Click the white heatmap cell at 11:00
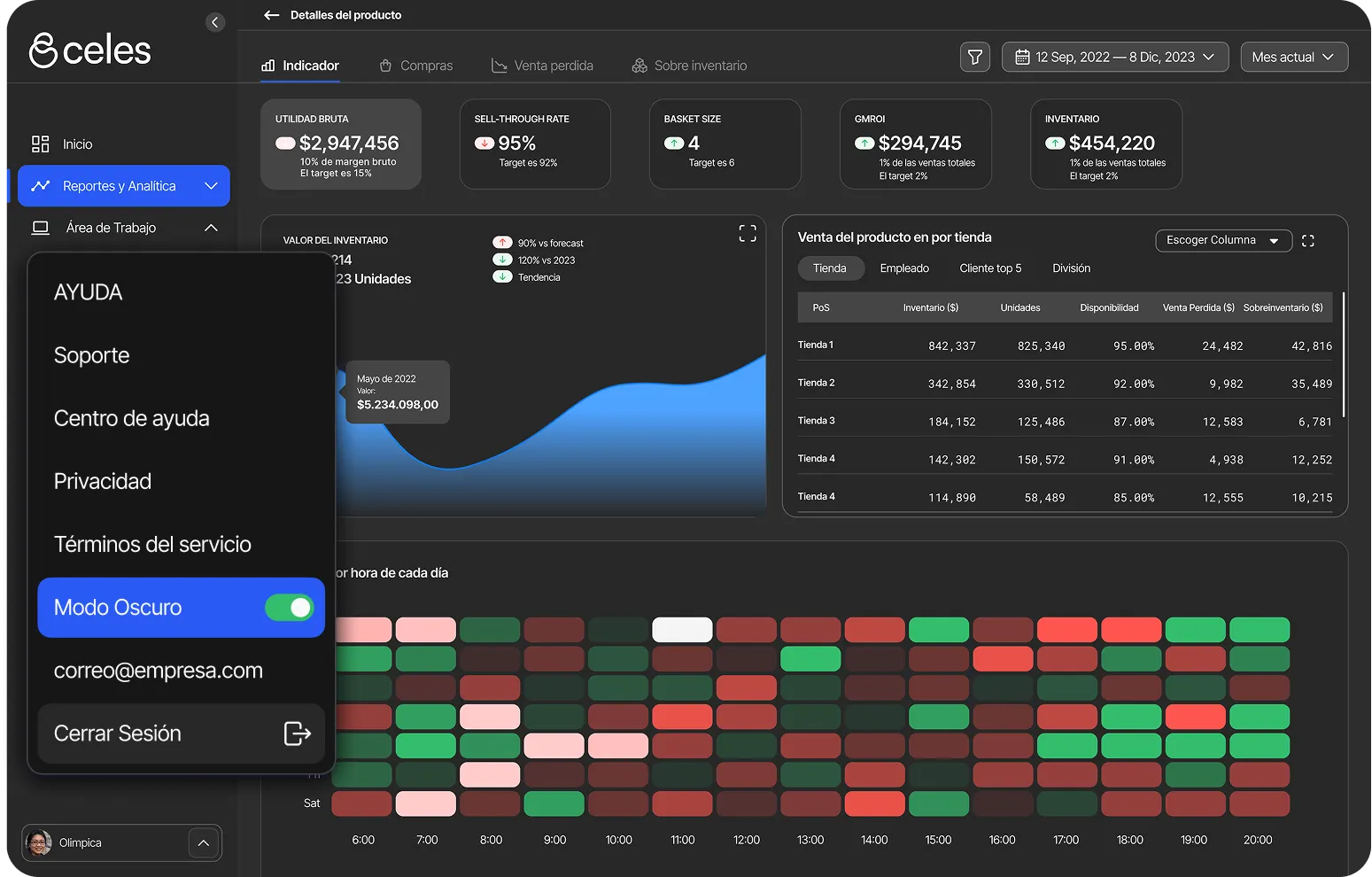The image size is (1372, 877). [x=682, y=630]
